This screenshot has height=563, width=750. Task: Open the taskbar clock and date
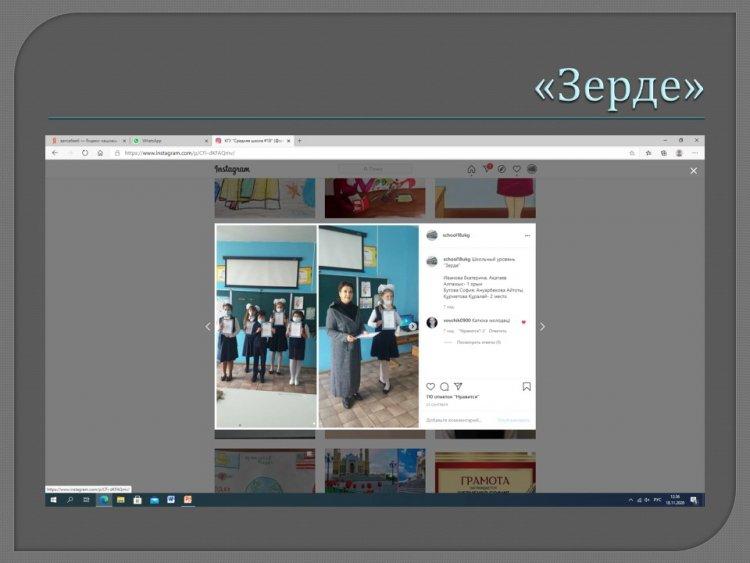[x=674, y=500]
